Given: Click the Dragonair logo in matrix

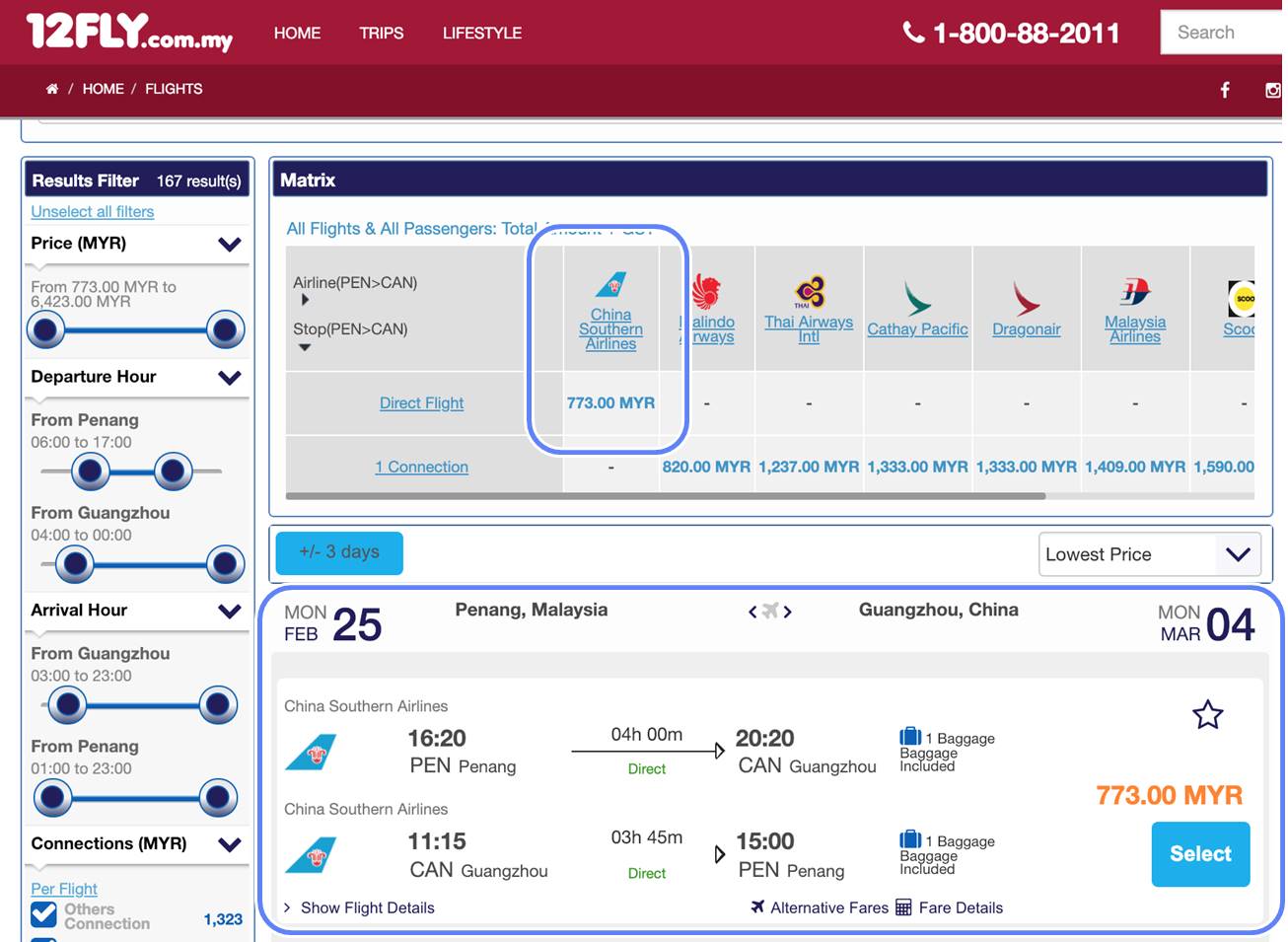Looking at the screenshot, I should (x=1027, y=297).
